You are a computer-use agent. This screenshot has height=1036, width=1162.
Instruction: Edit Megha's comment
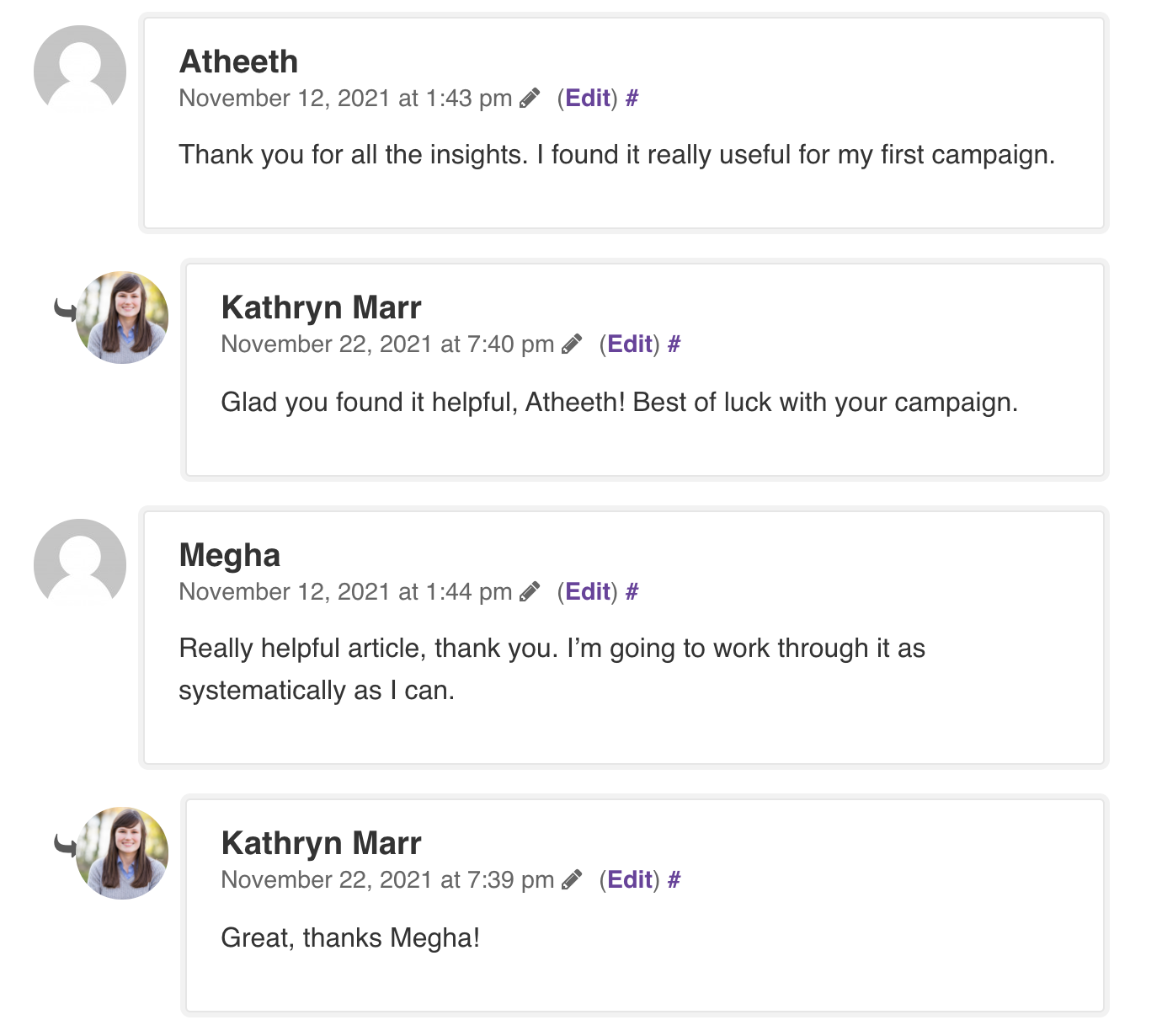coord(588,592)
